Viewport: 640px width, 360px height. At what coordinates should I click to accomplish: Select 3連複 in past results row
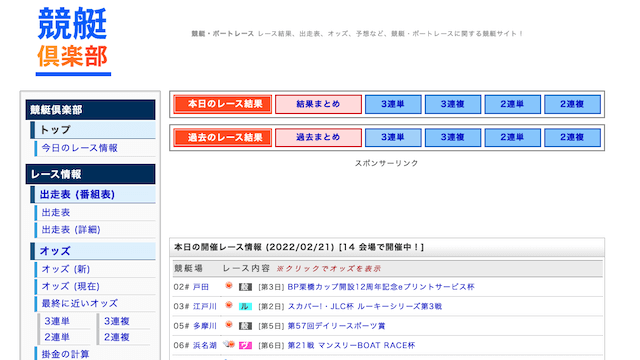453,138
